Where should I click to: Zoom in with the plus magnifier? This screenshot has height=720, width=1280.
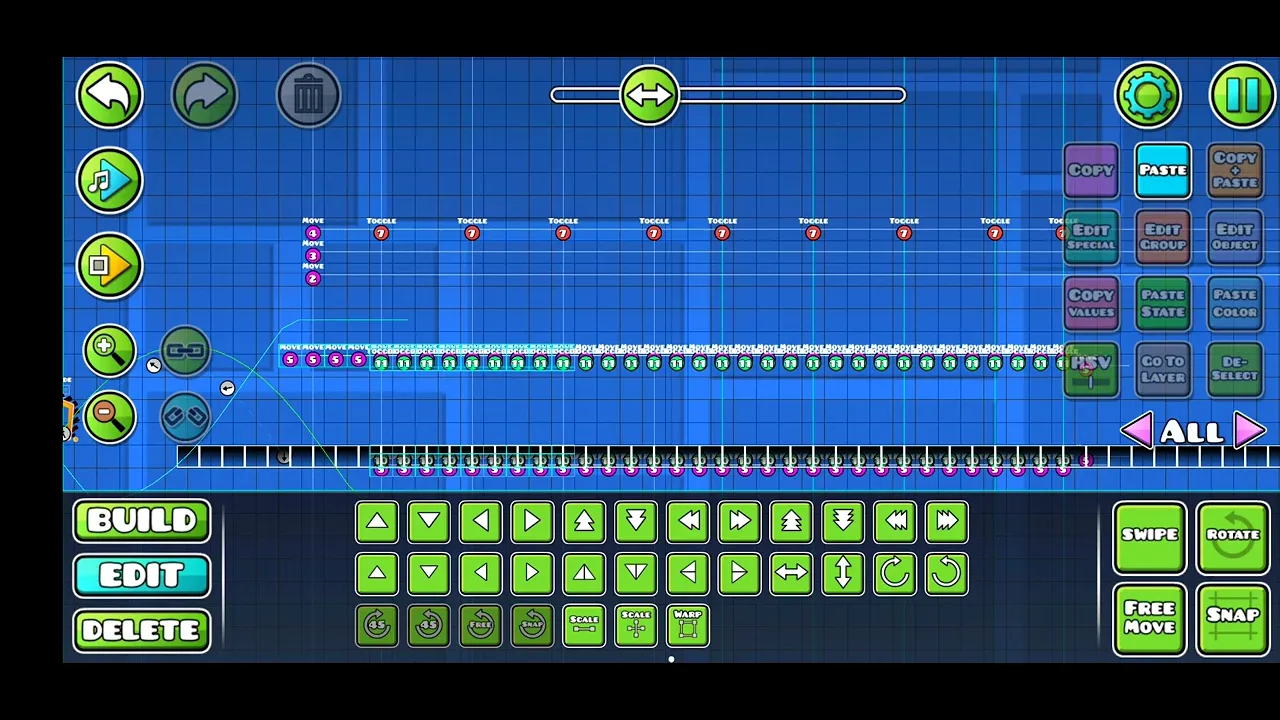pos(110,351)
